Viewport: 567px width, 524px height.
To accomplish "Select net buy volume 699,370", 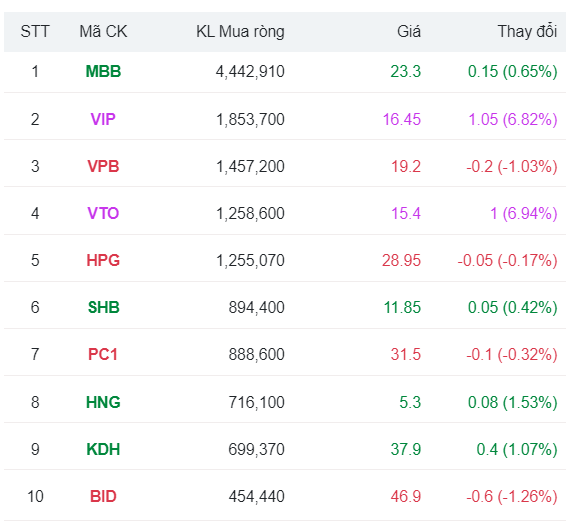I will click(x=256, y=449).
